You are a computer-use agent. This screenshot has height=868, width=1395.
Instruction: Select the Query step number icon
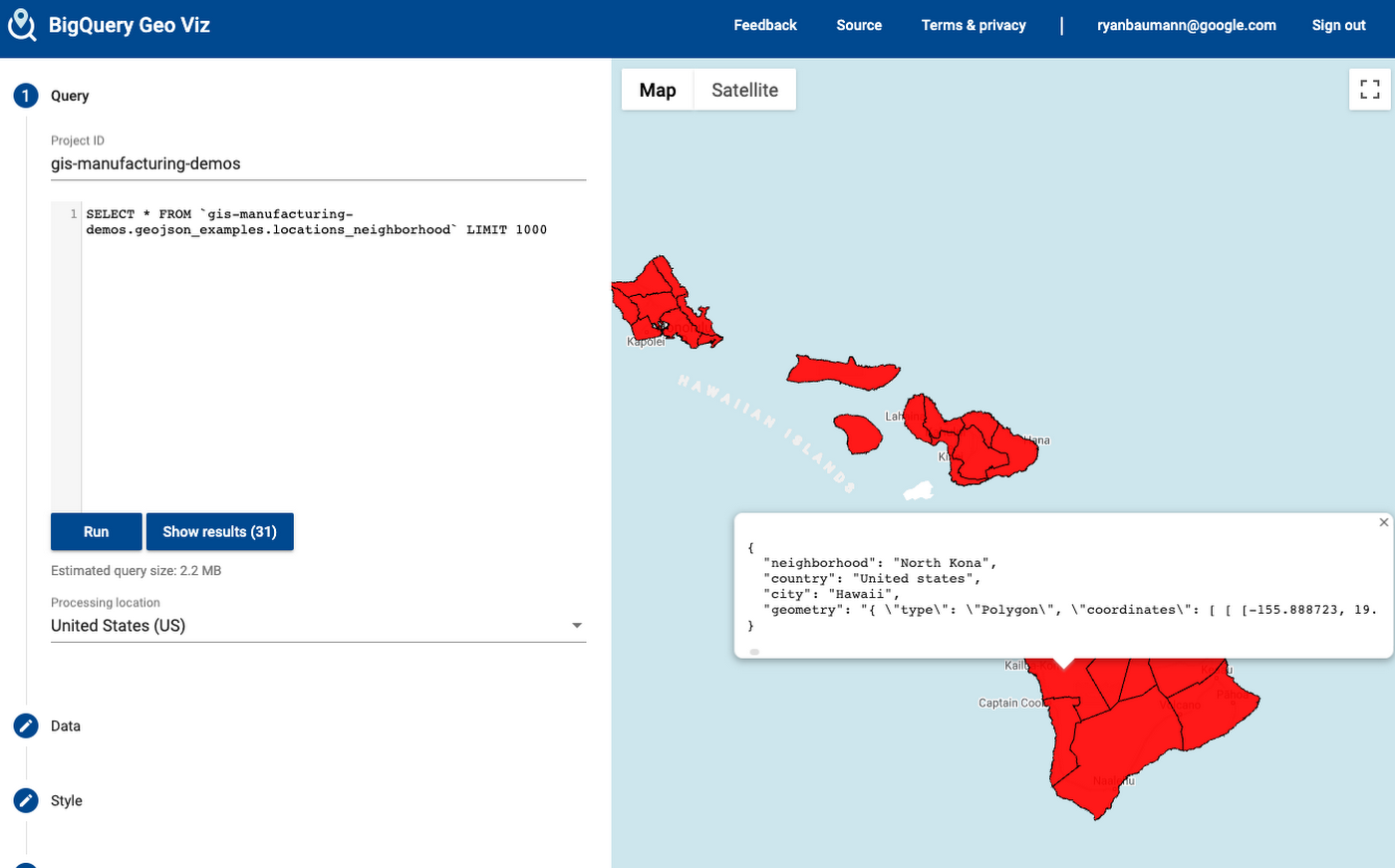[26, 96]
